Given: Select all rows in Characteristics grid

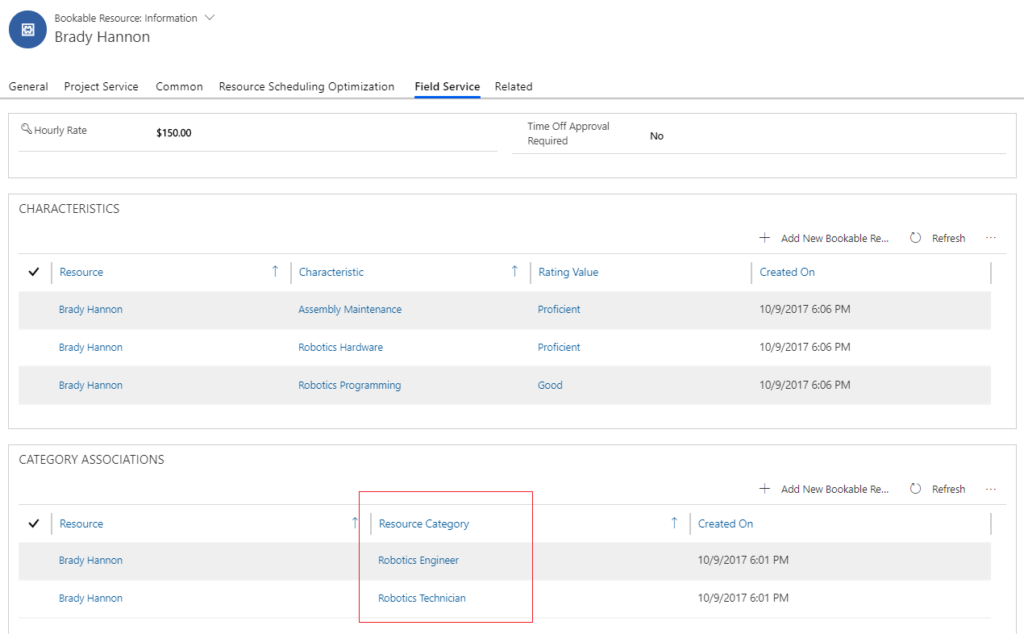Looking at the screenshot, I should 34,272.
